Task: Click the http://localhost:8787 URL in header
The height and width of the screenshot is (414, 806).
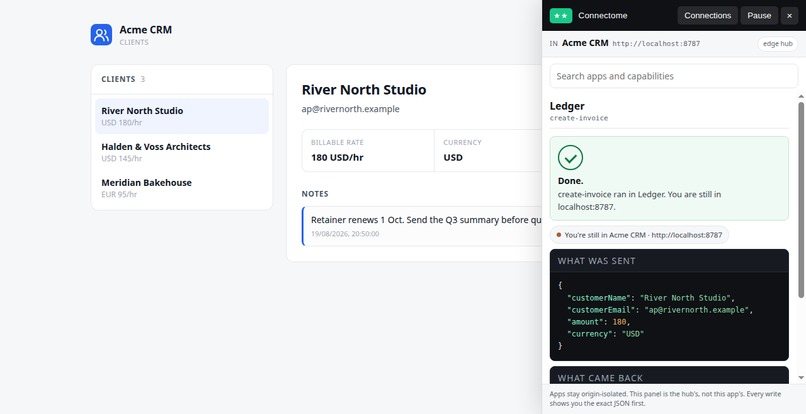Action: [656, 44]
